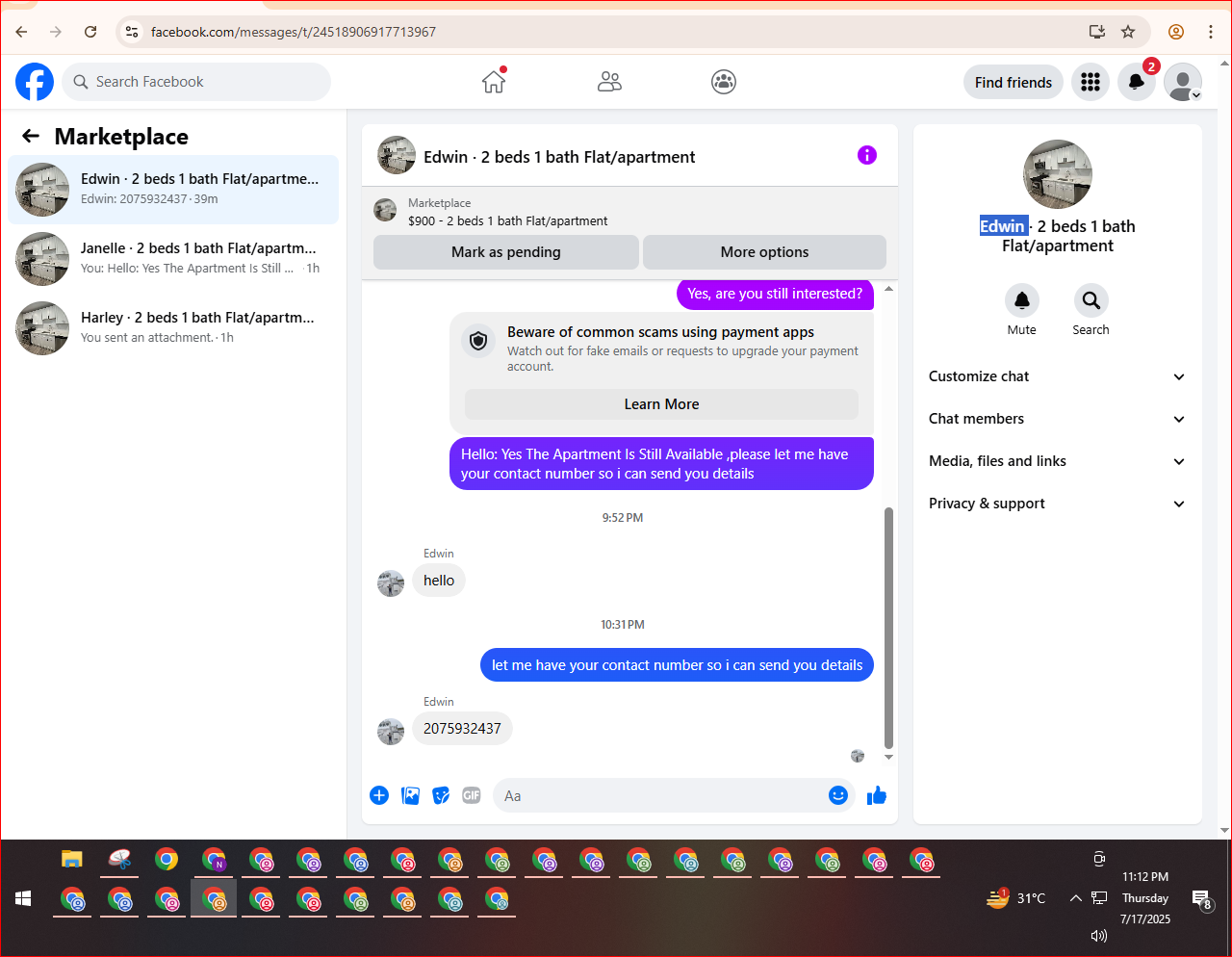Viewport: 1232px width, 957px height.
Task: Click the message '2075932437'
Action: [x=462, y=729]
